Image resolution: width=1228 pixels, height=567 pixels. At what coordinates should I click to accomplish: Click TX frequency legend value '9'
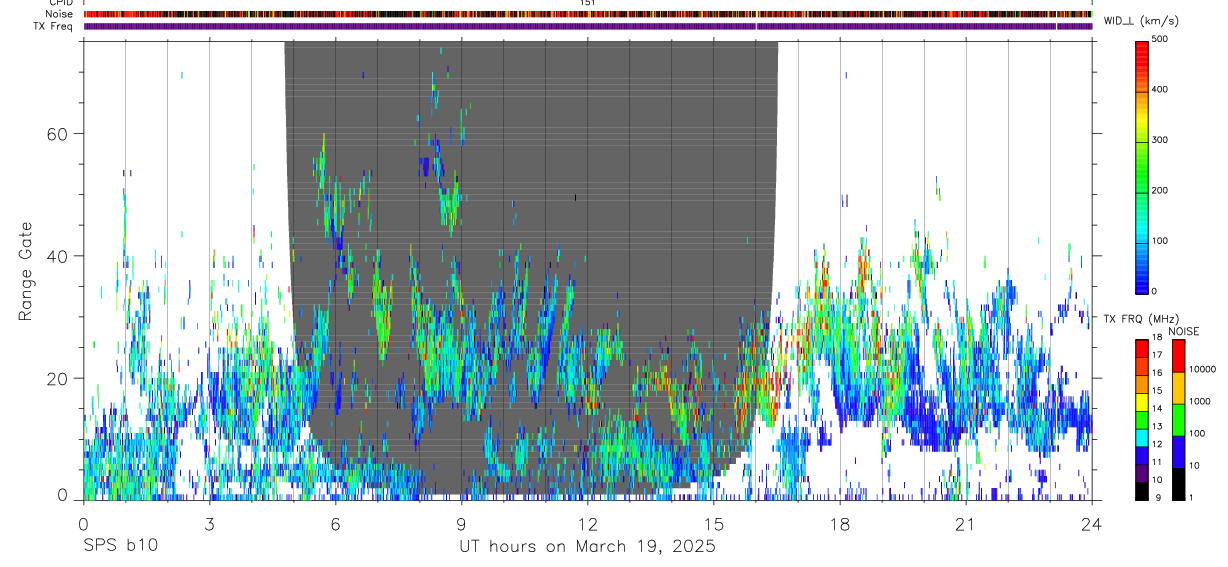click(x=1157, y=497)
